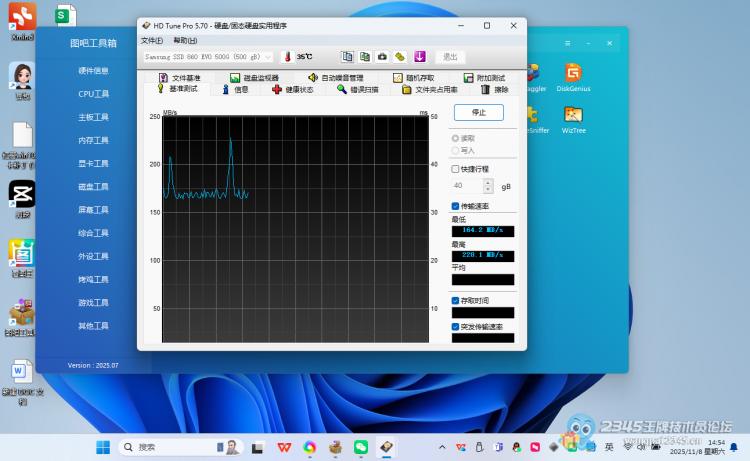The height and width of the screenshot is (461, 750).
Task: Open the 文件(F) menu
Action: tap(151, 41)
